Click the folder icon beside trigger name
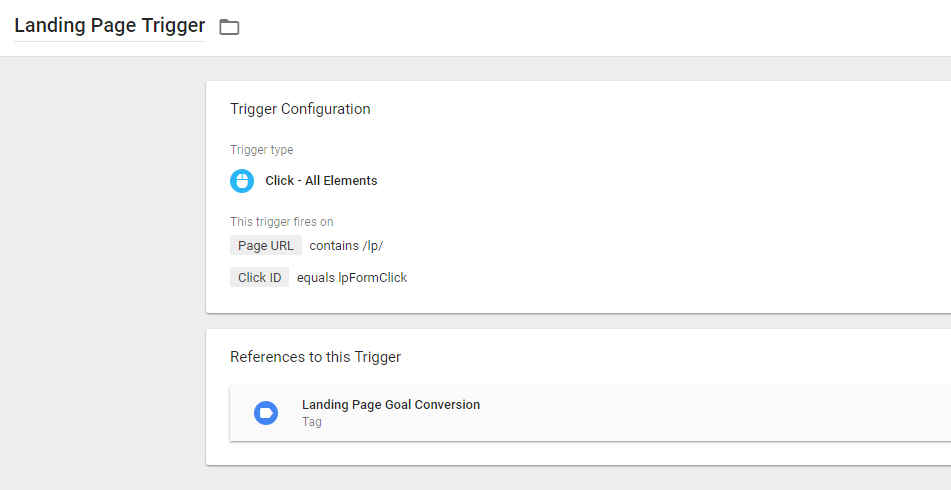Image resolution: width=951 pixels, height=490 pixels. click(229, 27)
